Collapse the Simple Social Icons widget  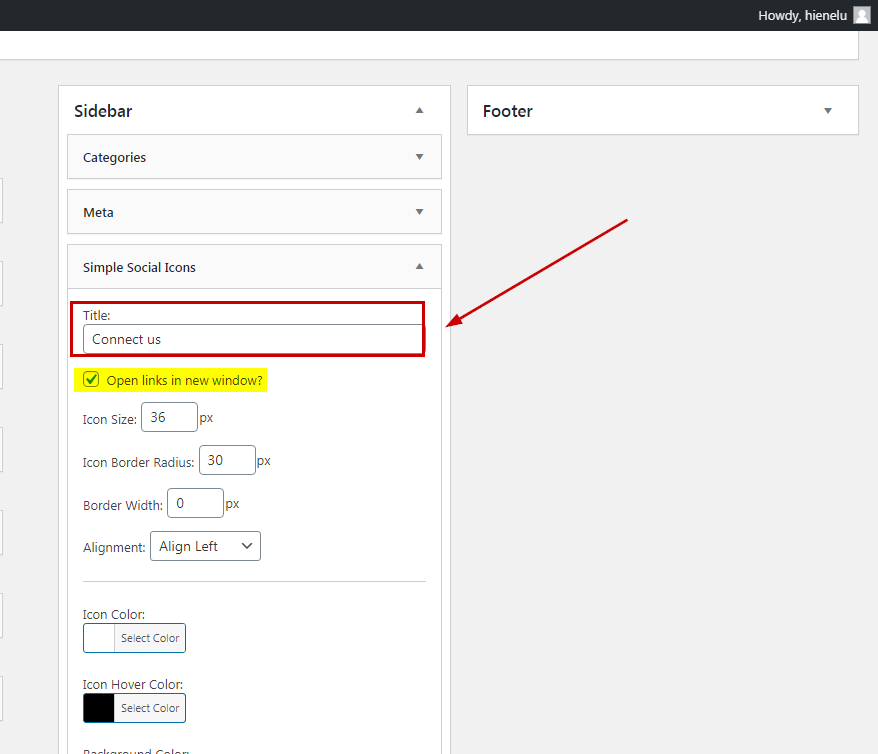point(419,267)
